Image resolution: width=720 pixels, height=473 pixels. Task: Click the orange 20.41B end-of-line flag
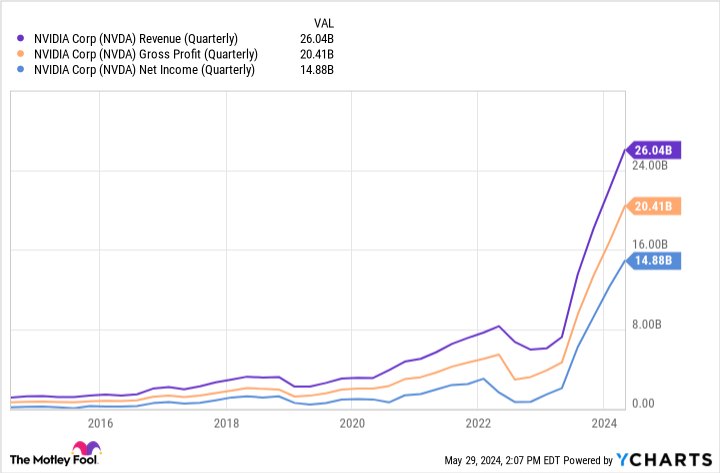click(653, 206)
